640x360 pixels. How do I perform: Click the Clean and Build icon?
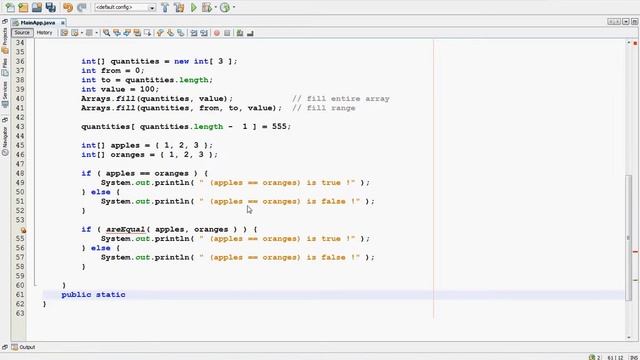click(179, 7)
